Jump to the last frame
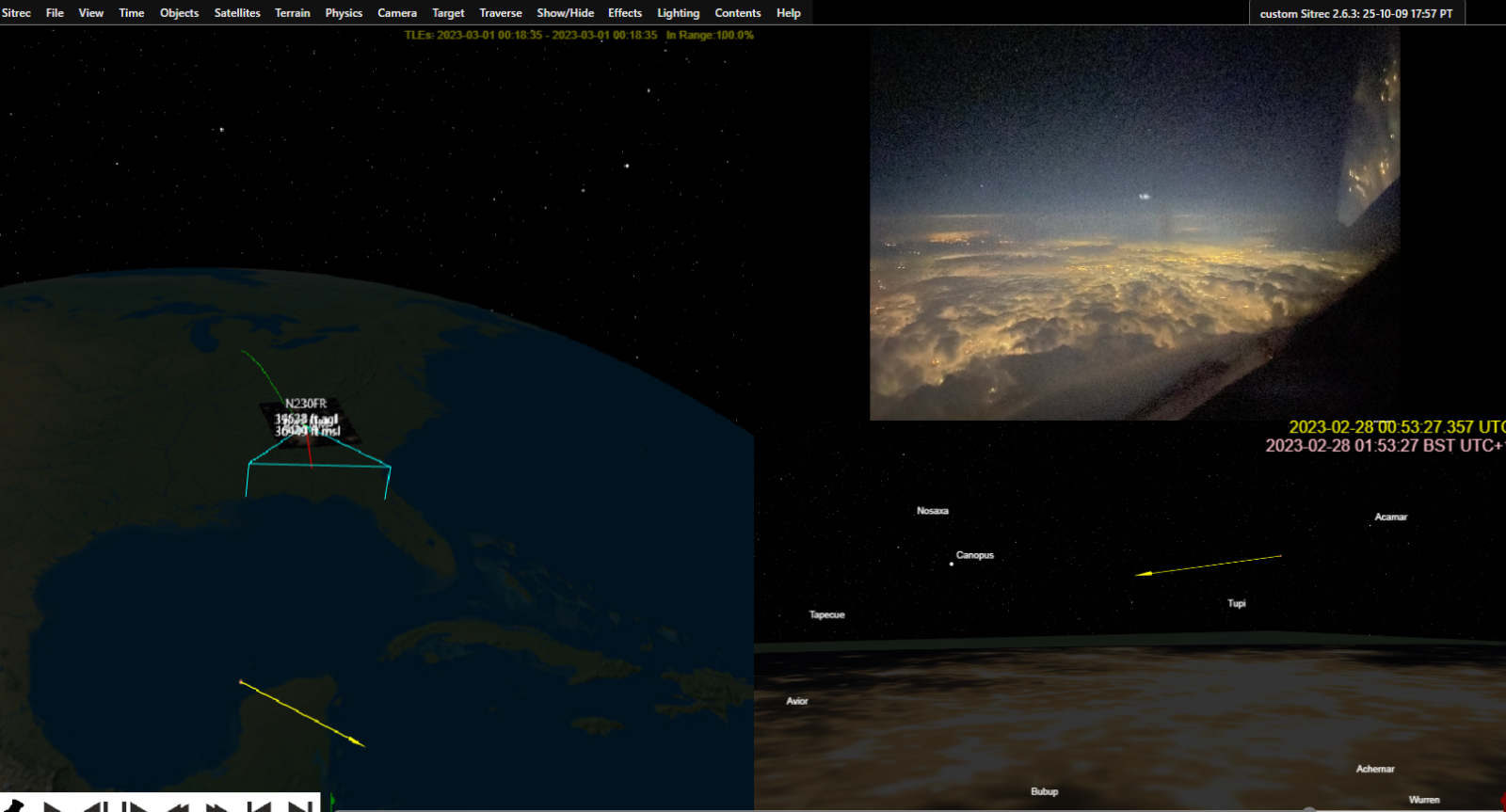This screenshot has height=812, width=1506. click(x=300, y=806)
